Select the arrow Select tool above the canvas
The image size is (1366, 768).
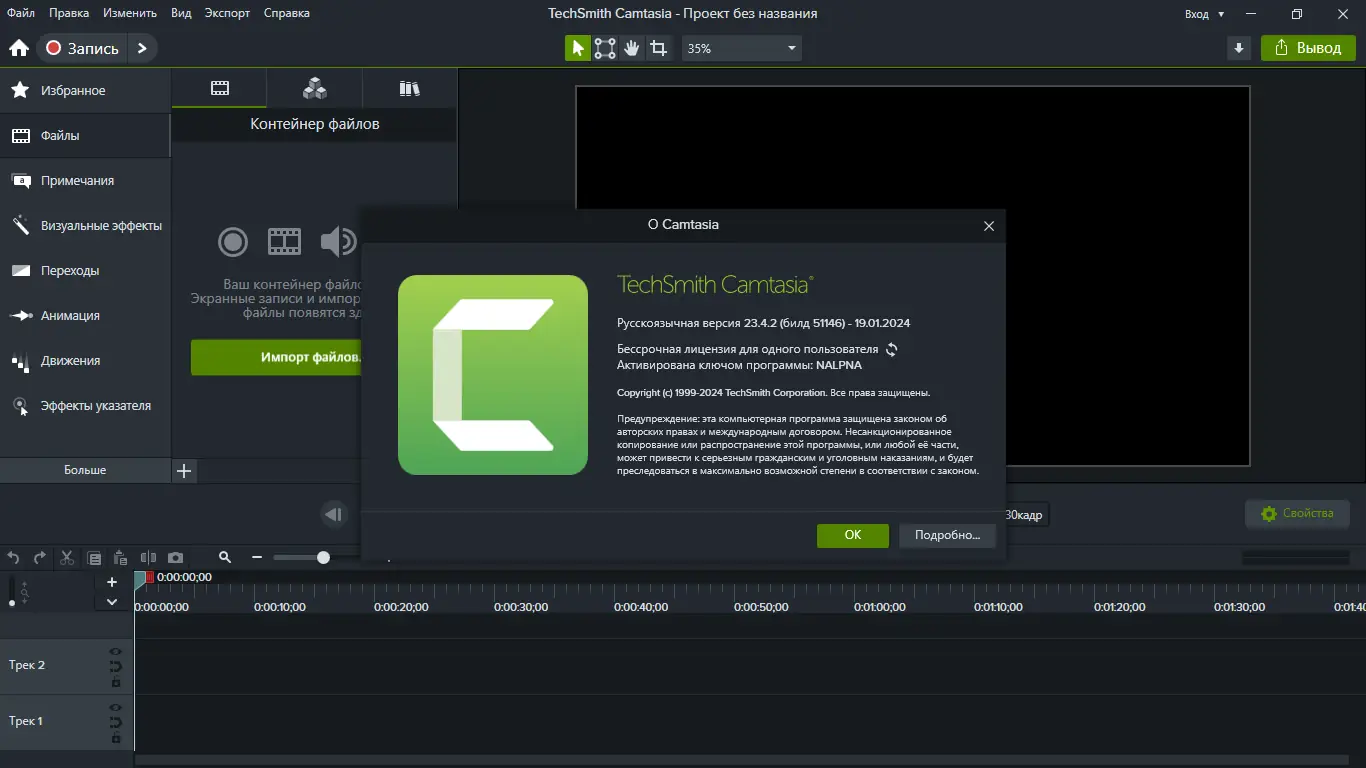tap(578, 48)
